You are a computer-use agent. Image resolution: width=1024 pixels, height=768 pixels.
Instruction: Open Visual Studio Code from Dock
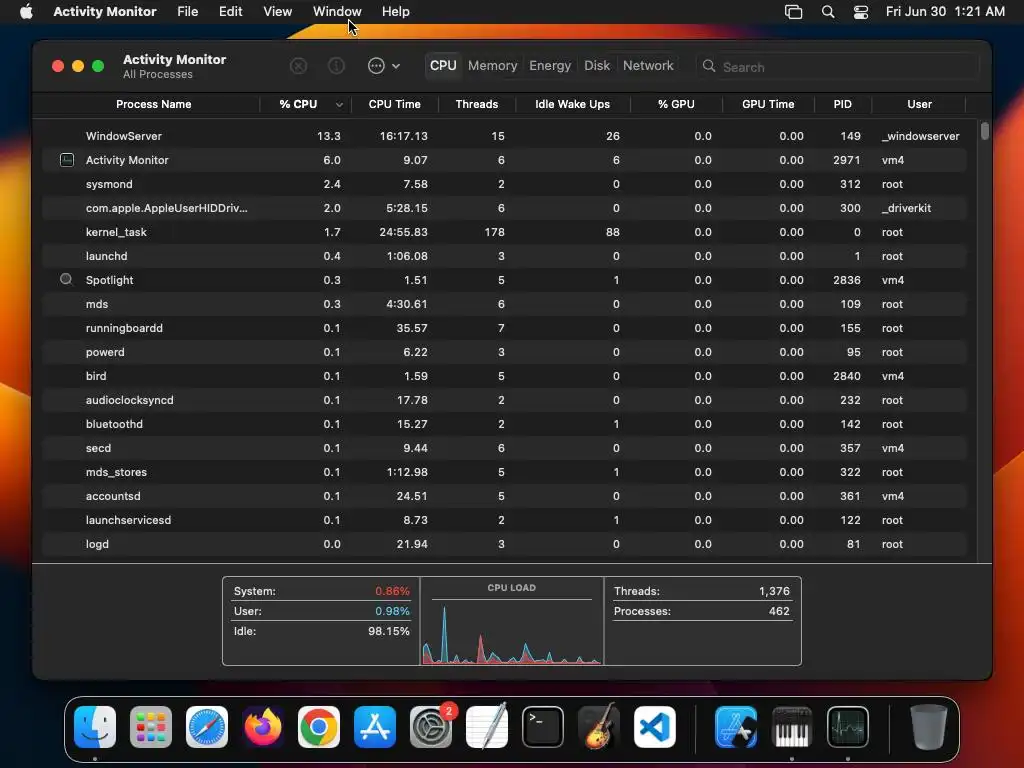coord(654,727)
